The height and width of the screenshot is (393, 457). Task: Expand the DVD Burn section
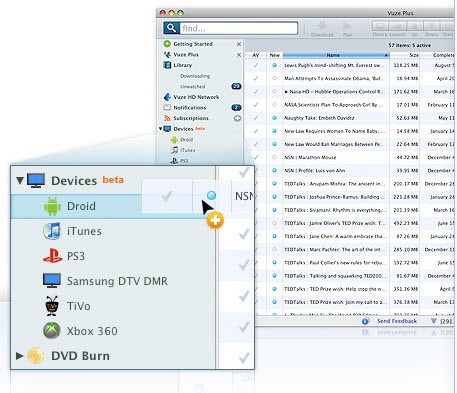click(19, 356)
